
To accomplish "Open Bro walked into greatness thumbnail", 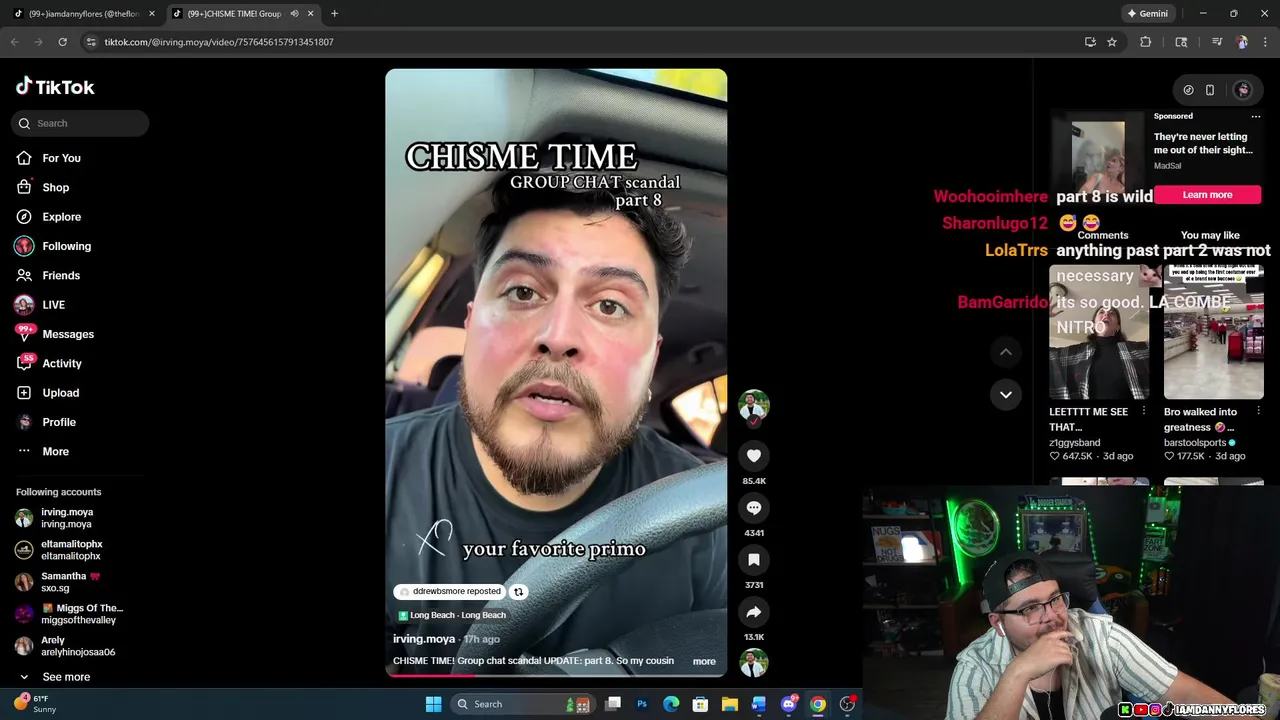I will point(1214,331).
